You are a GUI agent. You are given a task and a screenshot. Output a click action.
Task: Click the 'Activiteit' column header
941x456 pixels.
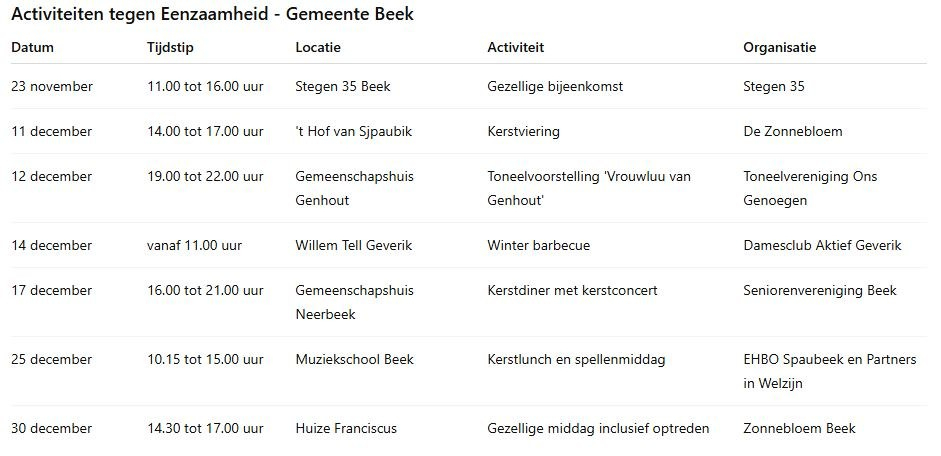(x=515, y=47)
